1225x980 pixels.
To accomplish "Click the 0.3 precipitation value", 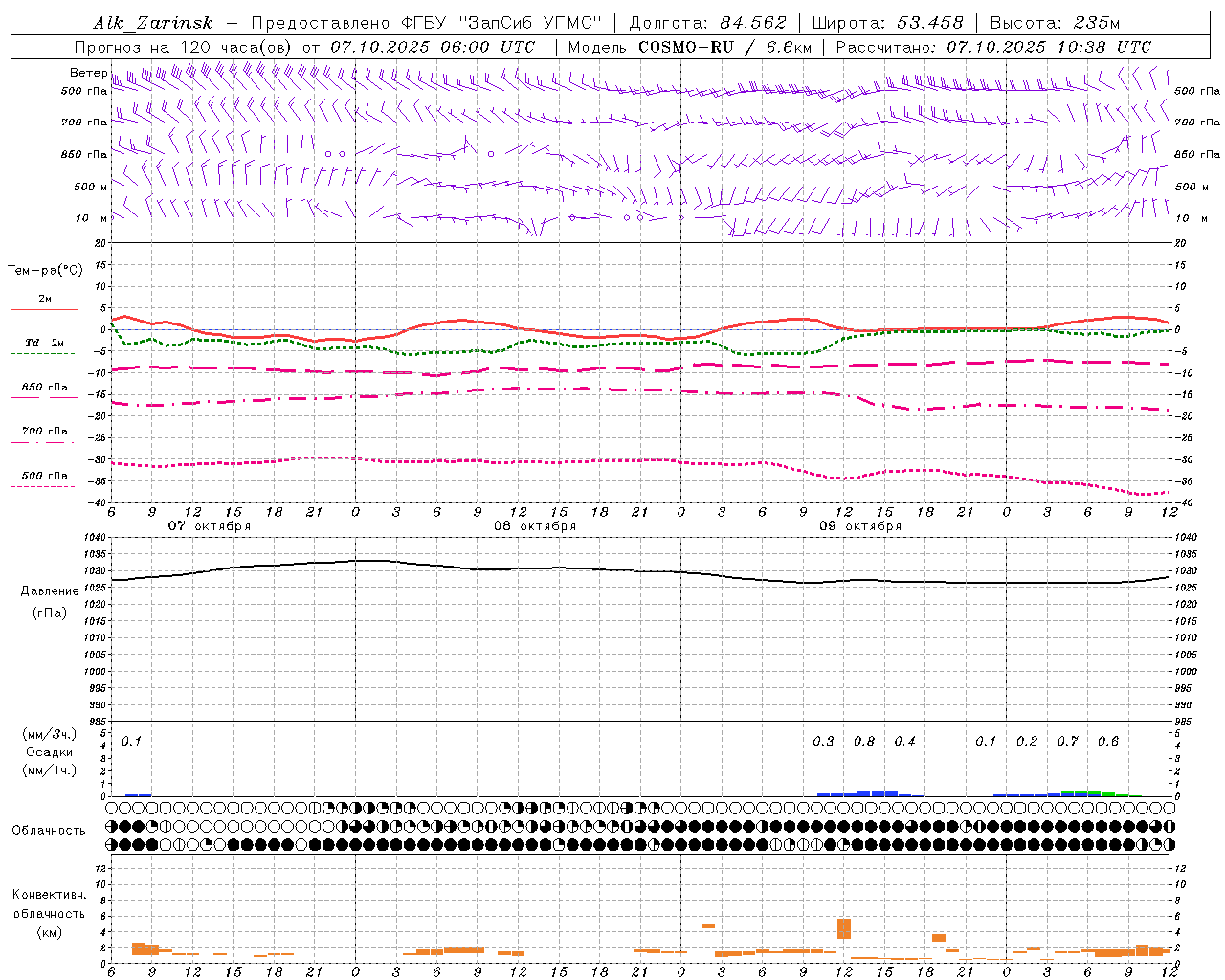I will pyautogui.click(x=823, y=742).
